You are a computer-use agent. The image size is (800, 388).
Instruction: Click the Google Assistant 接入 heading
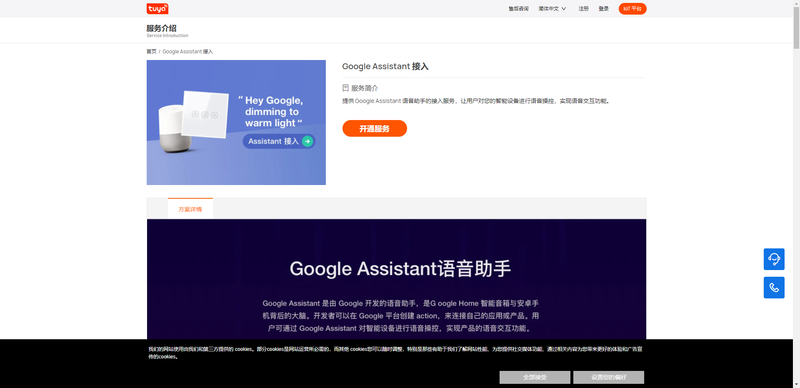pos(385,66)
